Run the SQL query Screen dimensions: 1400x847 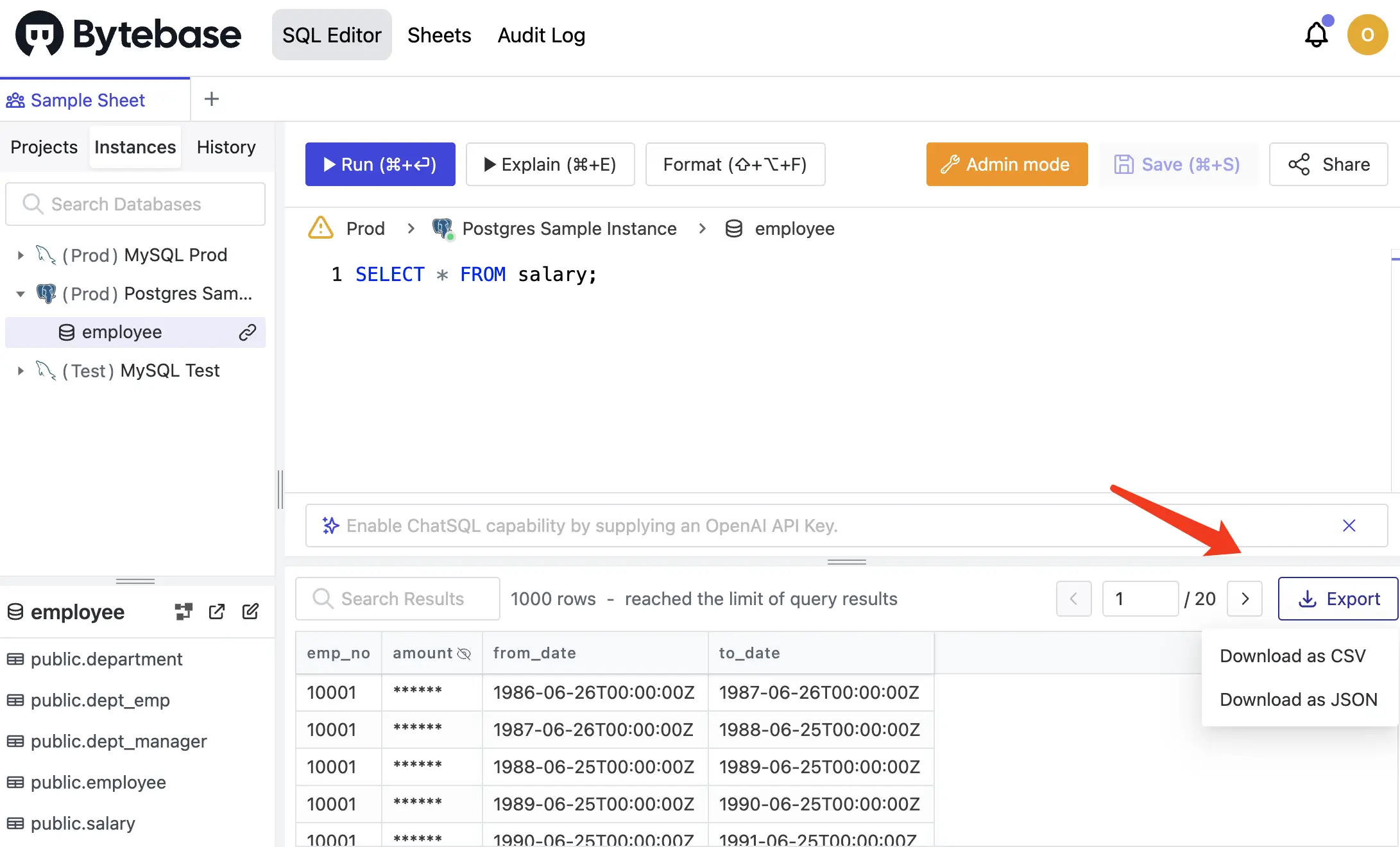(x=380, y=164)
